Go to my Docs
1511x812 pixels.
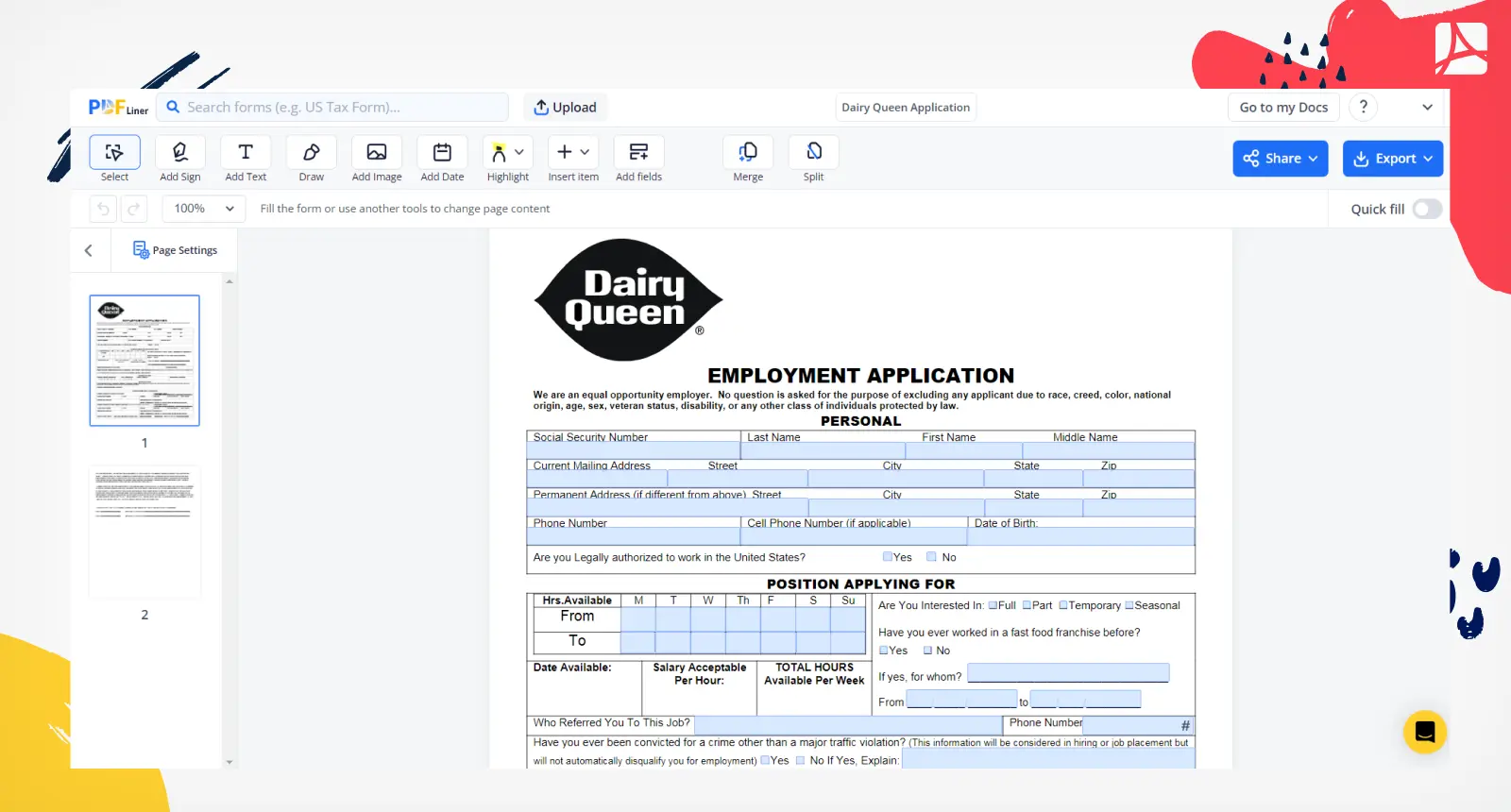1283,108
